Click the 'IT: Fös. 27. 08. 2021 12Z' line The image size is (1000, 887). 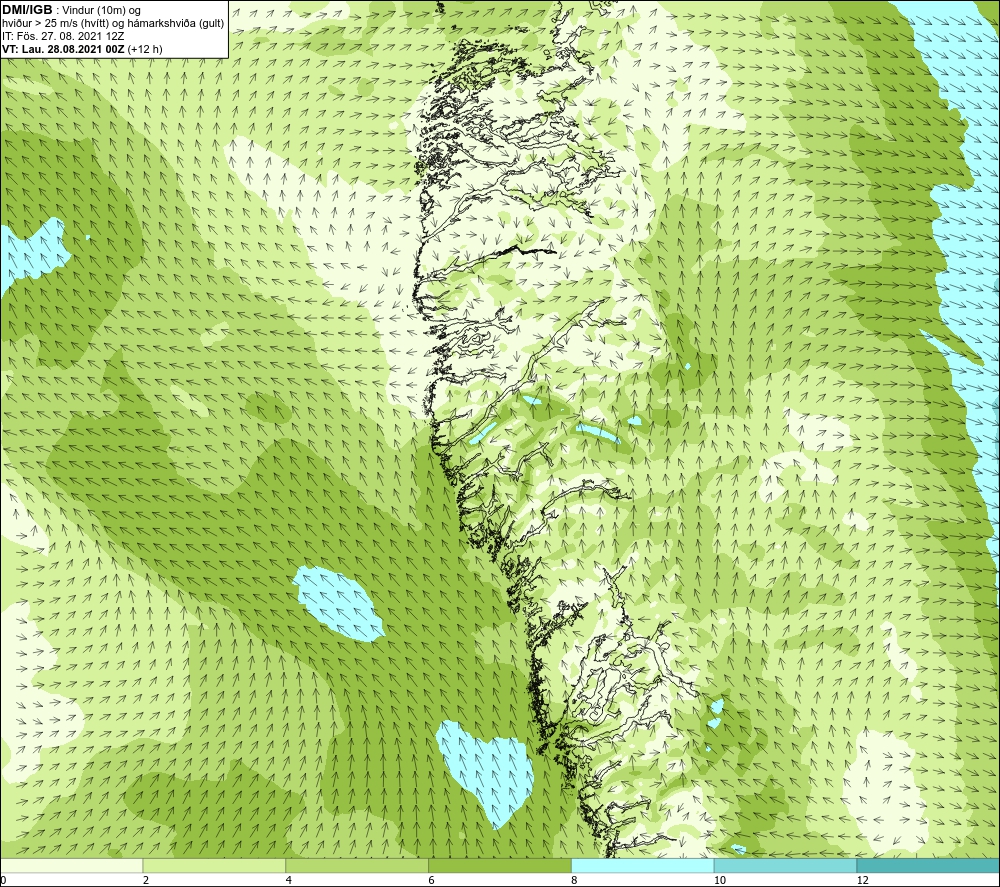(x=63, y=36)
